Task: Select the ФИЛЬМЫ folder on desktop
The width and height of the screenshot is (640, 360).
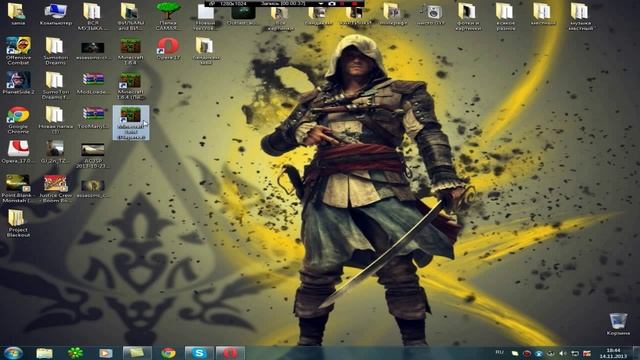Action: 130,16
